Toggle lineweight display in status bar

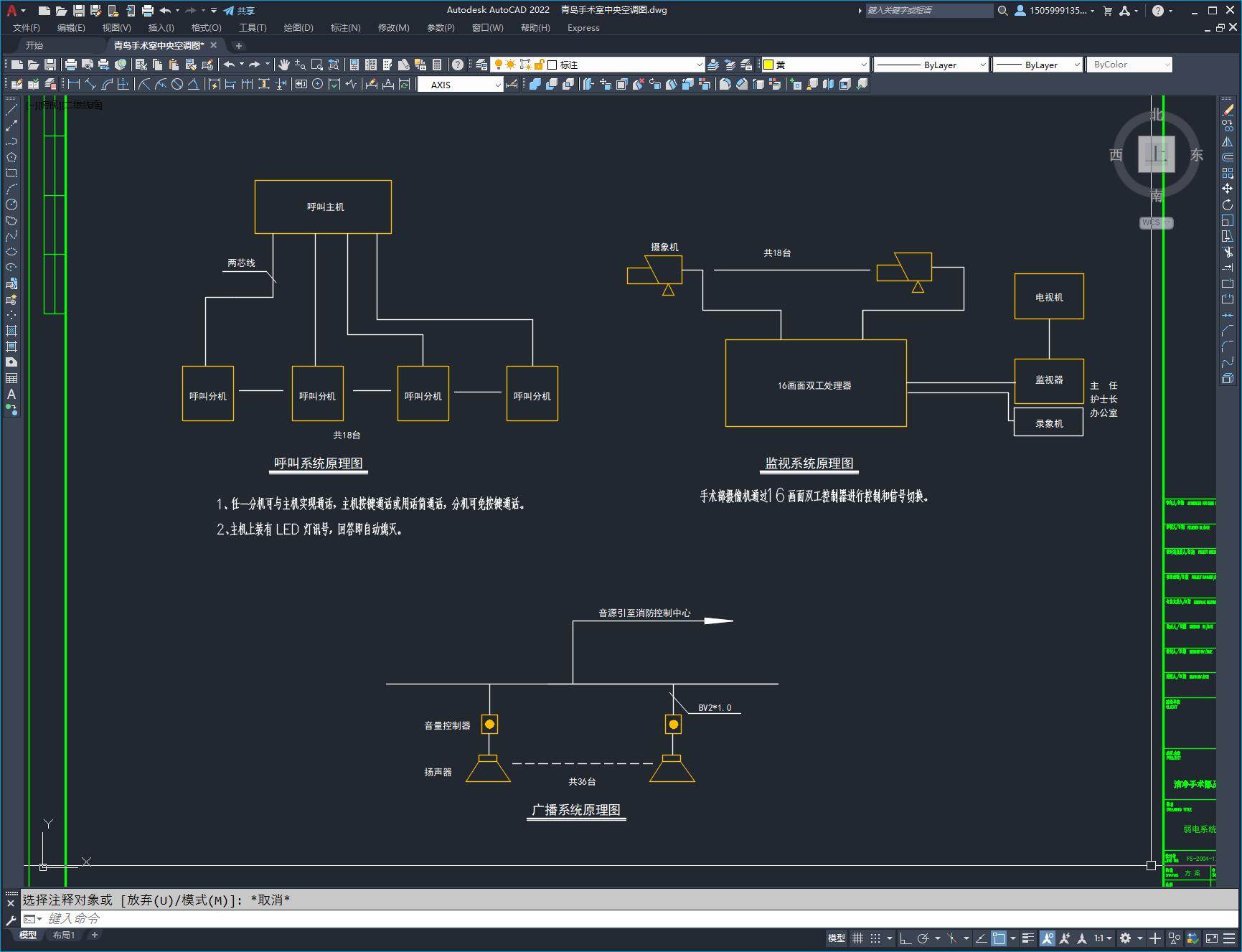(1028, 938)
